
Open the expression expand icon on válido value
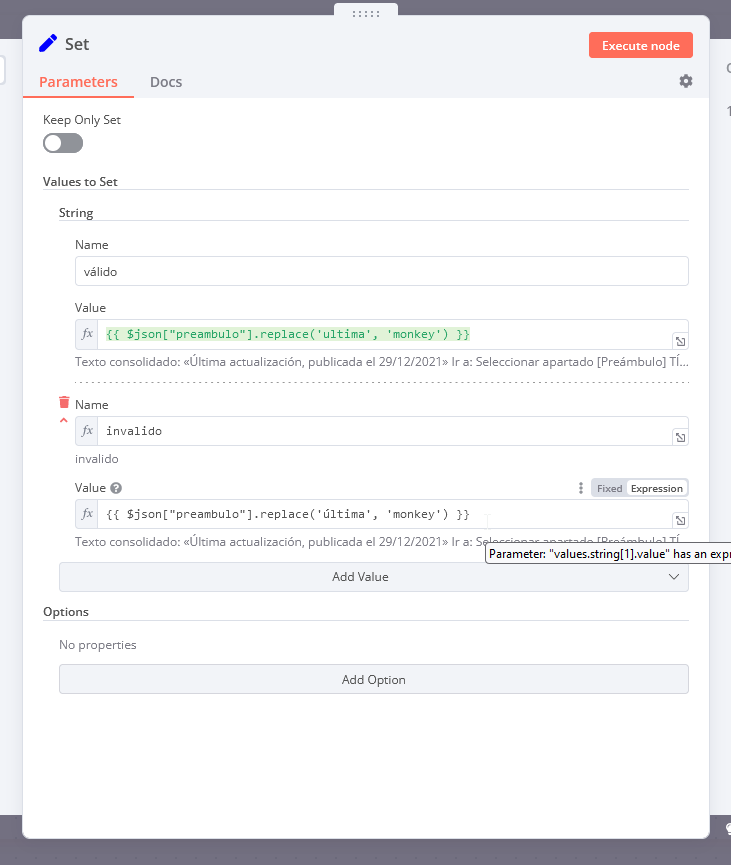point(679,340)
